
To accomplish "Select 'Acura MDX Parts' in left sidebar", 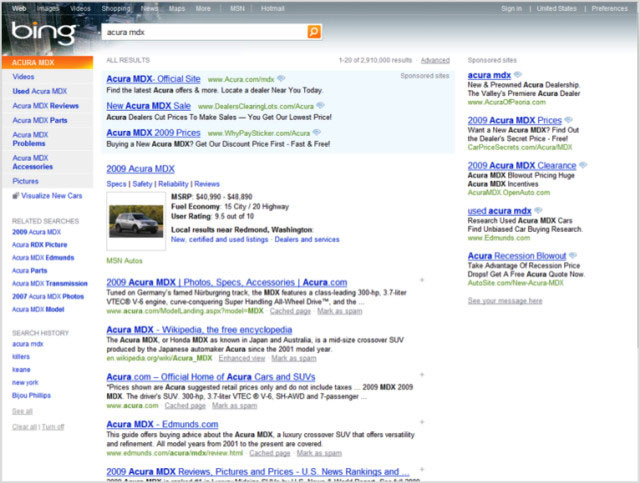I will 40,120.
